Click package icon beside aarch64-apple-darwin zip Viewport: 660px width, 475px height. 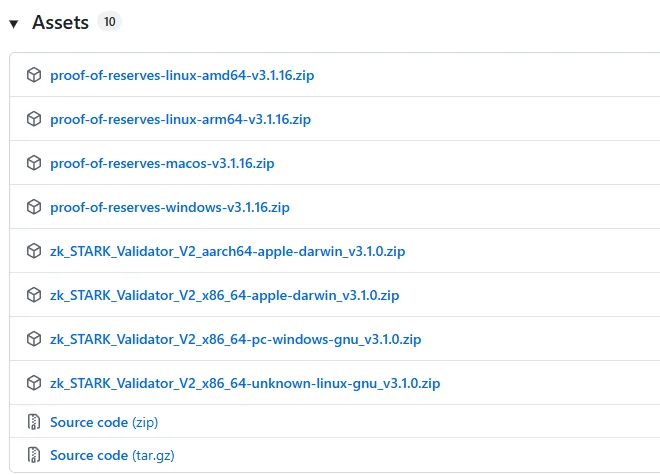coord(34,251)
